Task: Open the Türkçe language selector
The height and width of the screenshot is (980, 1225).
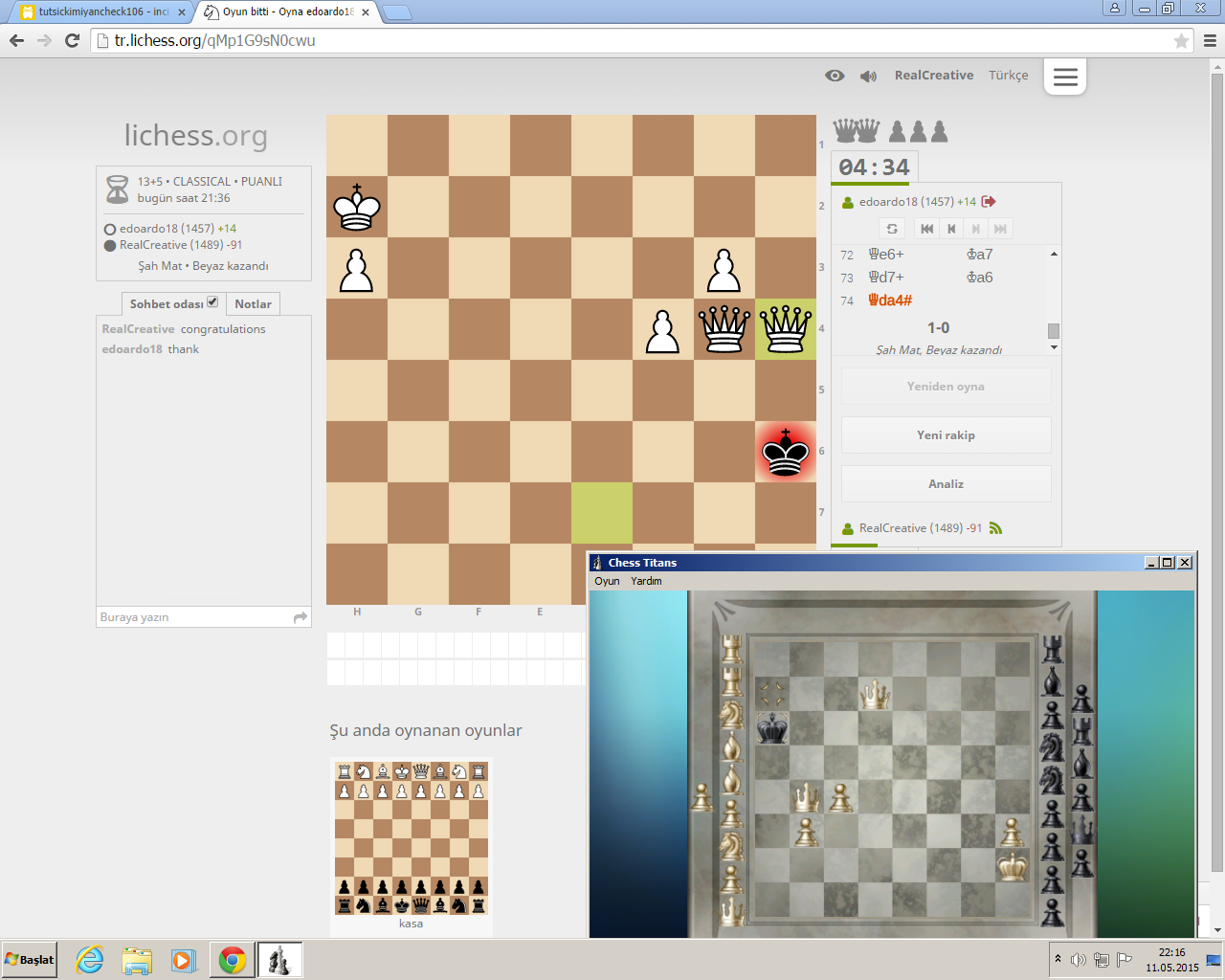Action: (x=1008, y=76)
